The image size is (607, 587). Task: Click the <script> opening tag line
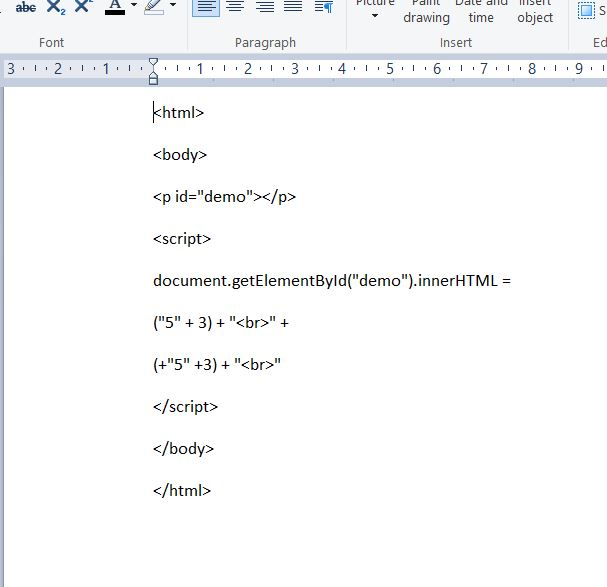coord(182,239)
